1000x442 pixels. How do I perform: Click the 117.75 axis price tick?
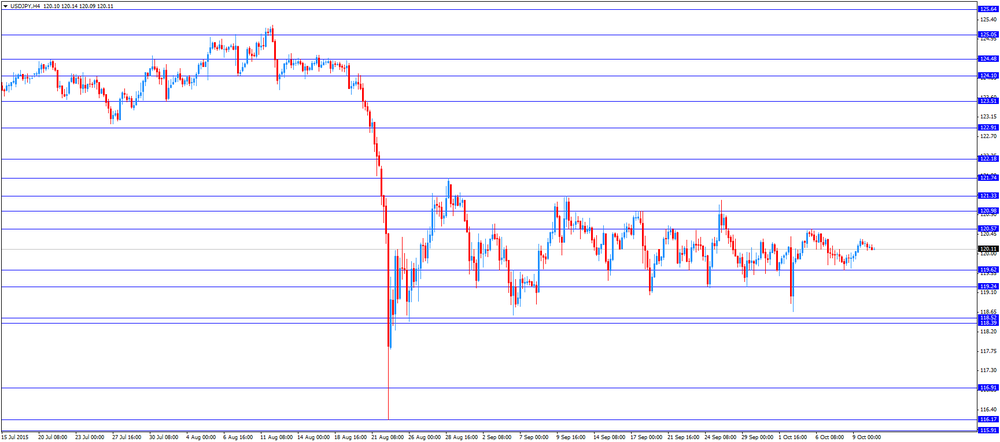point(987,351)
